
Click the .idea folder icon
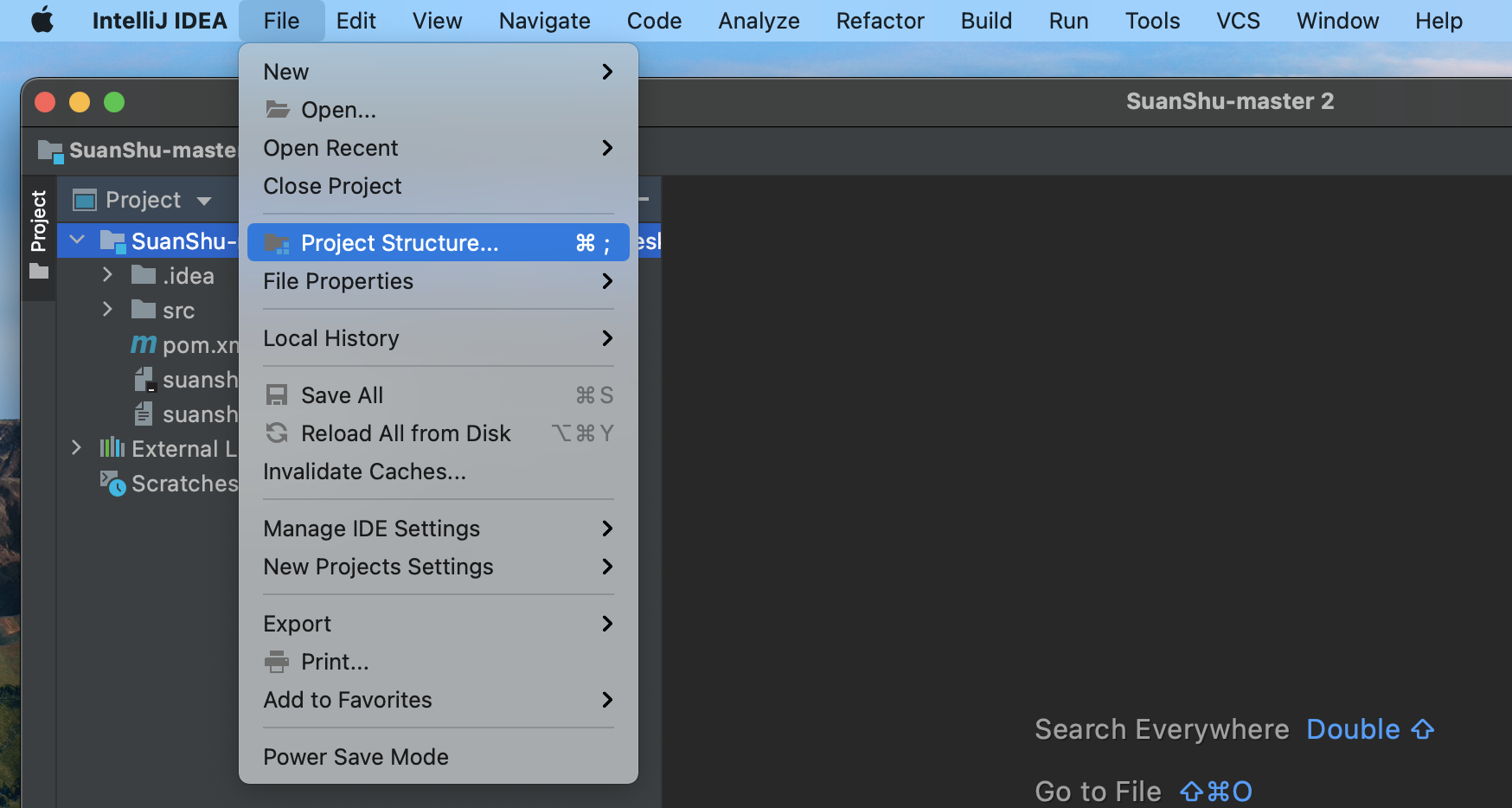tap(143, 275)
